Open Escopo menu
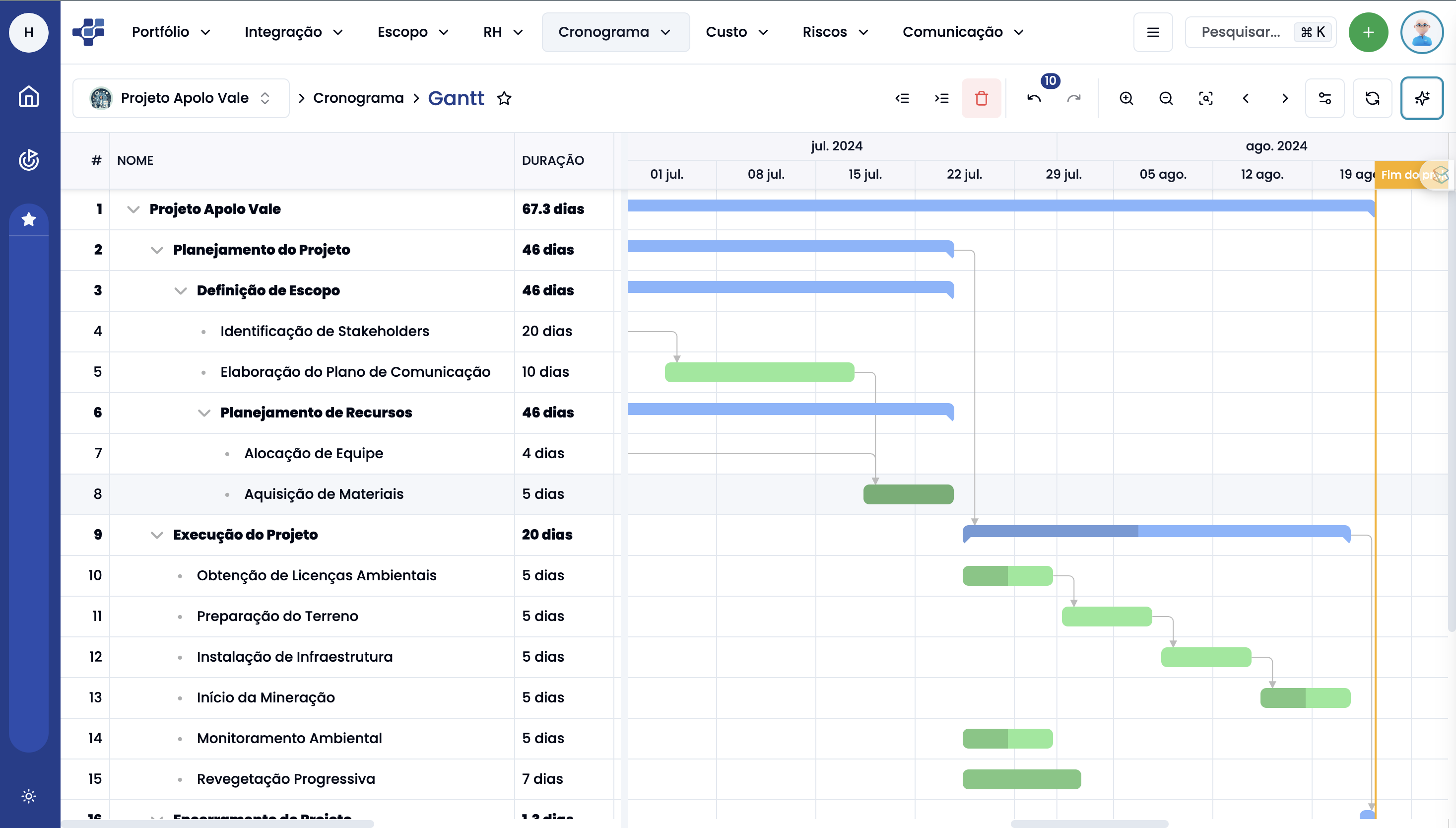The image size is (1456, 828). tap(413, 32)
